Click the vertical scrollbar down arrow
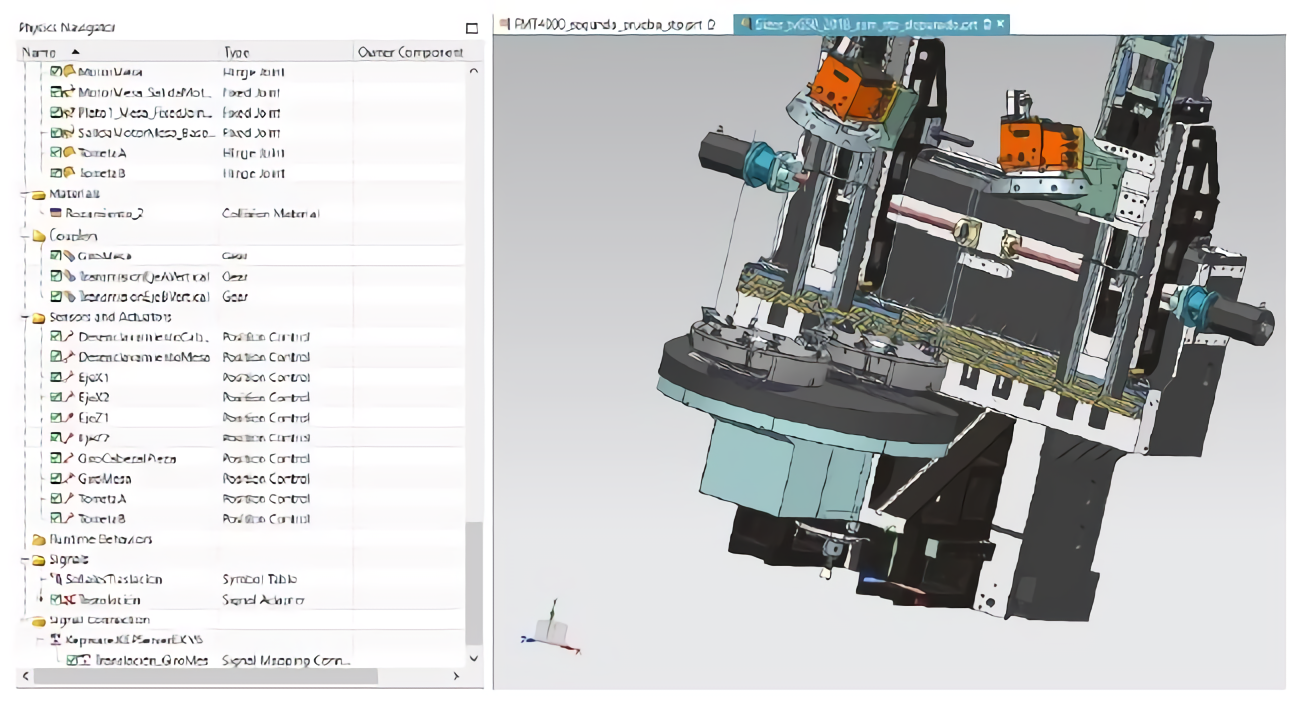Viewport: 1300px width, 706px height. point(474,659)
